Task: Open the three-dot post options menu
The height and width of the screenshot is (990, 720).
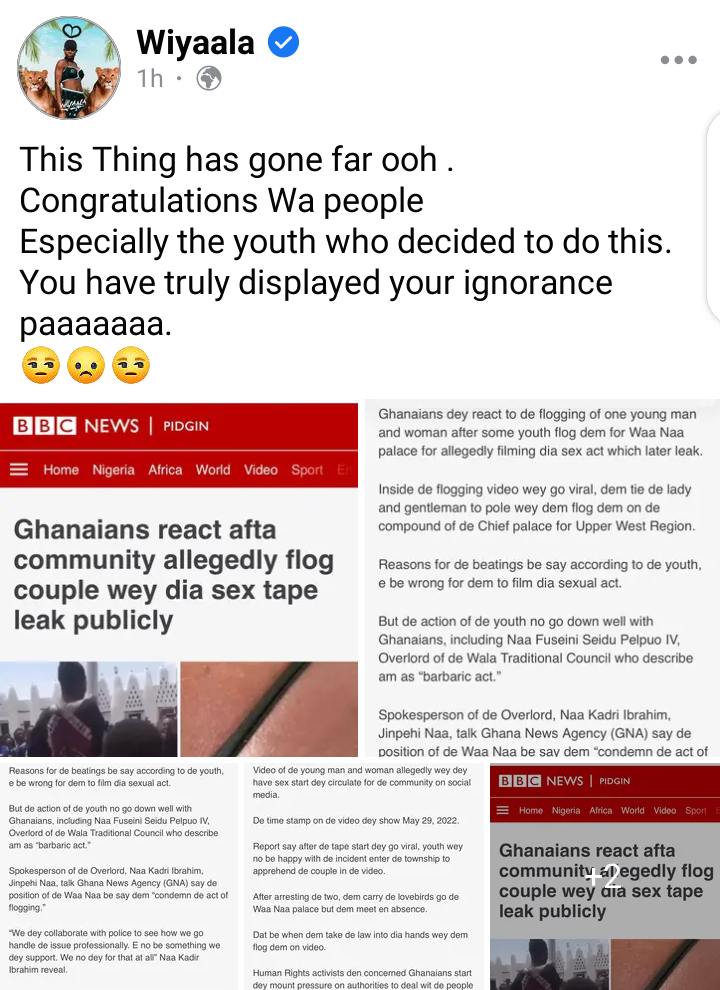Action: click(x=678, y=60)
